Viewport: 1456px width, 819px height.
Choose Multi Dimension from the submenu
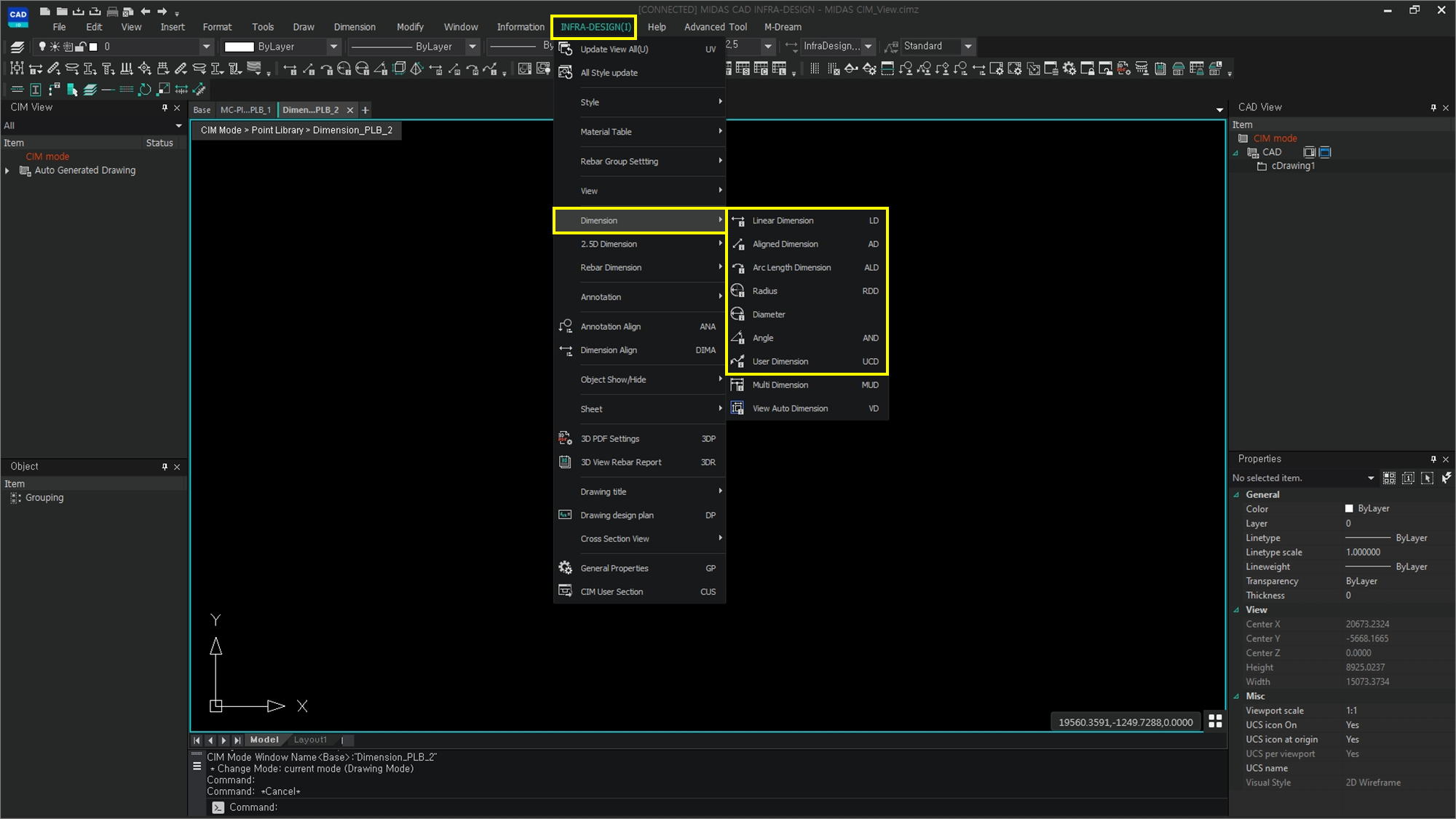coord(807,385)
